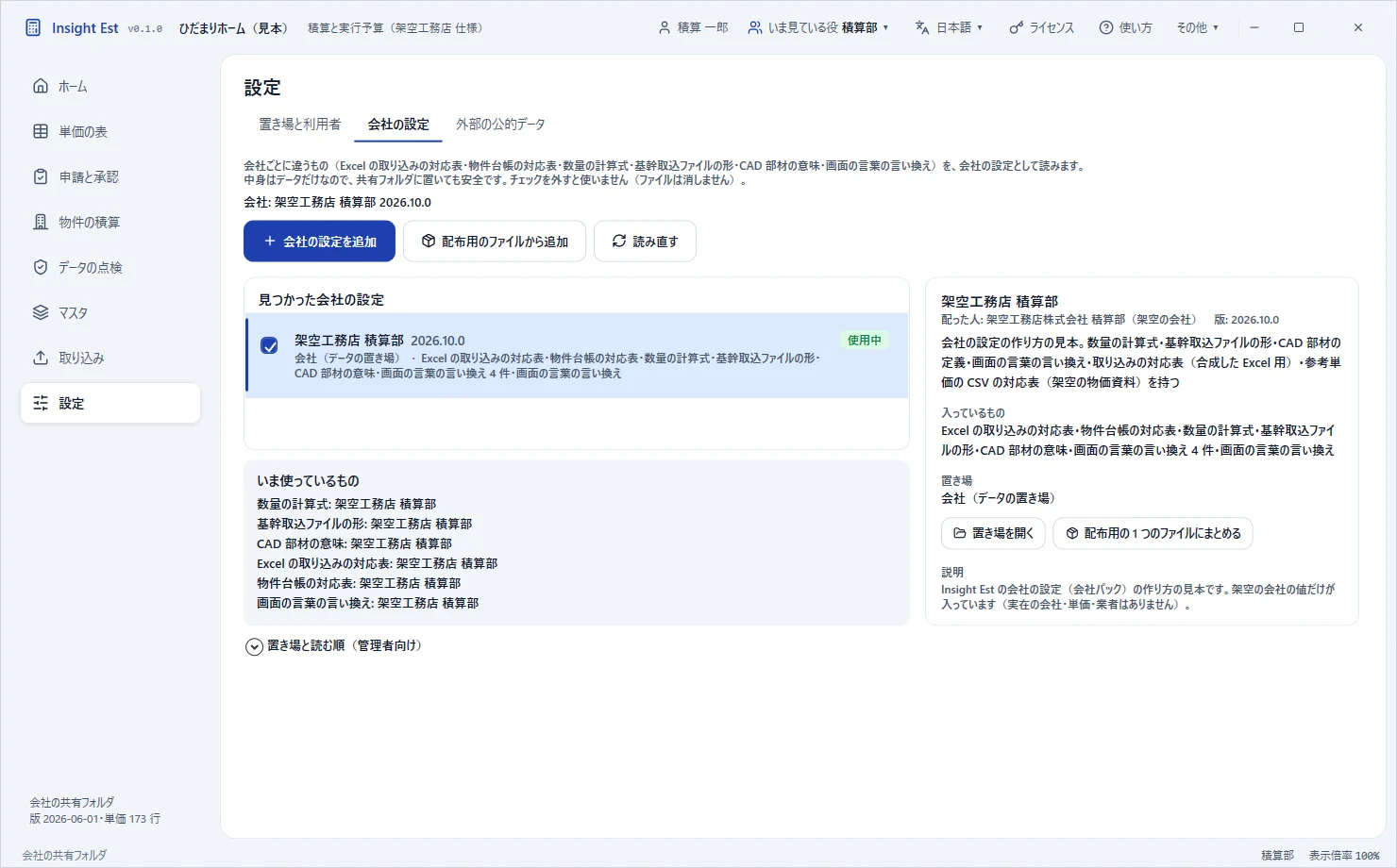
Task: Click the refresh icon on 読み直す
Action: pyautogui.click(x=619, y=241)
